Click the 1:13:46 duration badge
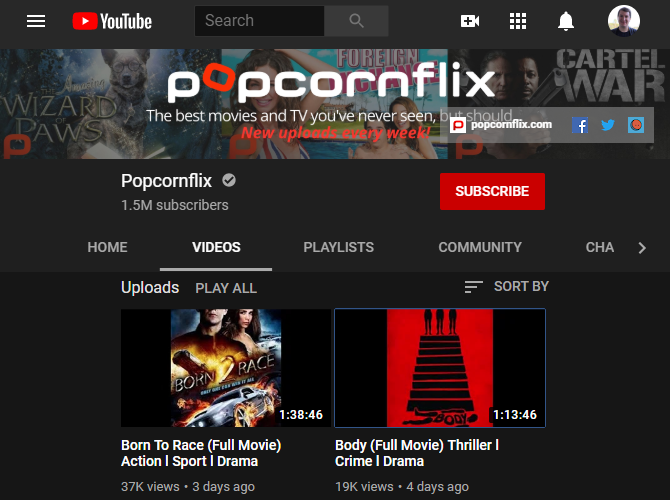Screen dimensions: 670x500 point(515,415)
